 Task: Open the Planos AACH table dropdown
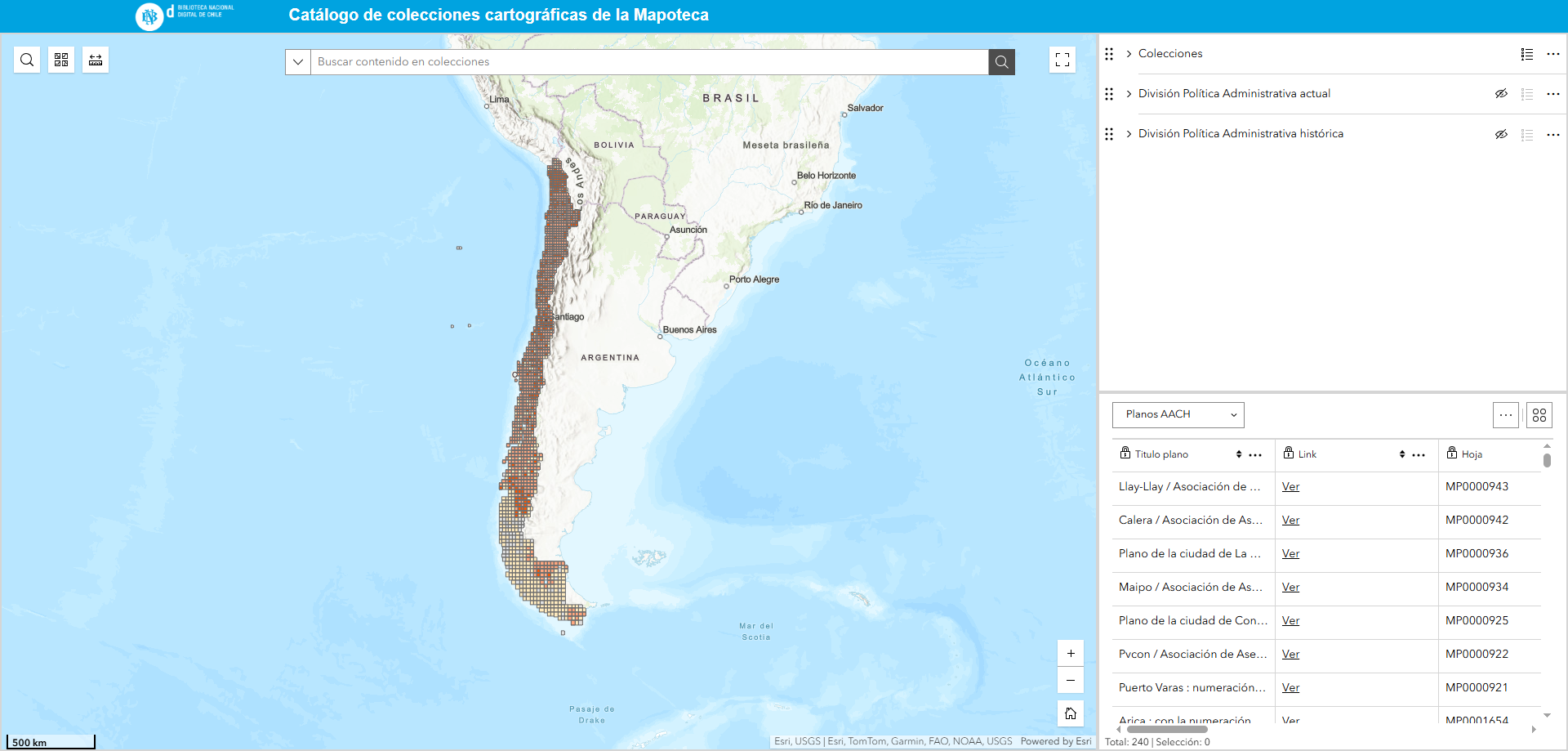1178,415
